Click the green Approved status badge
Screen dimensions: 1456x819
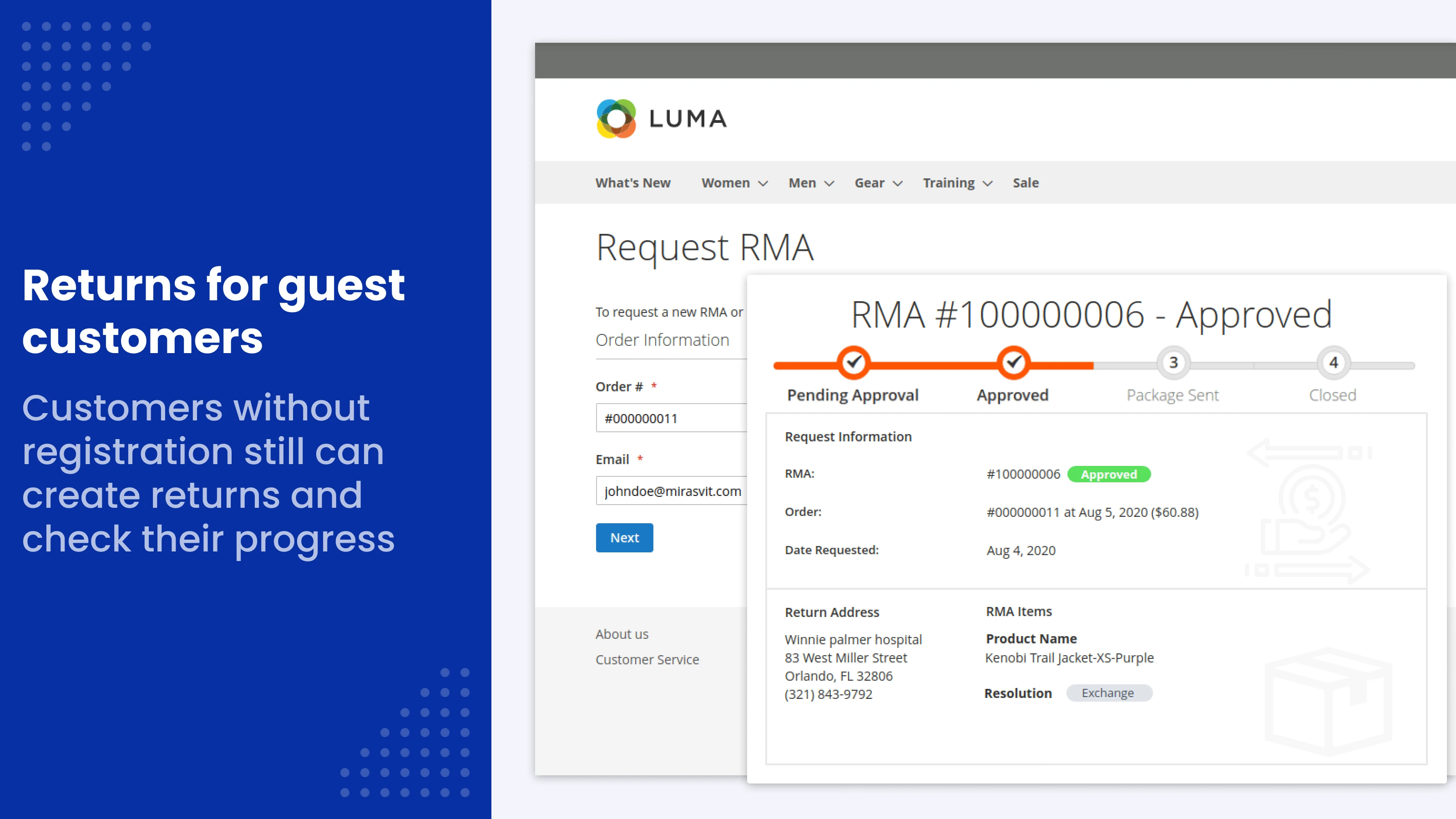(1109, 474)
